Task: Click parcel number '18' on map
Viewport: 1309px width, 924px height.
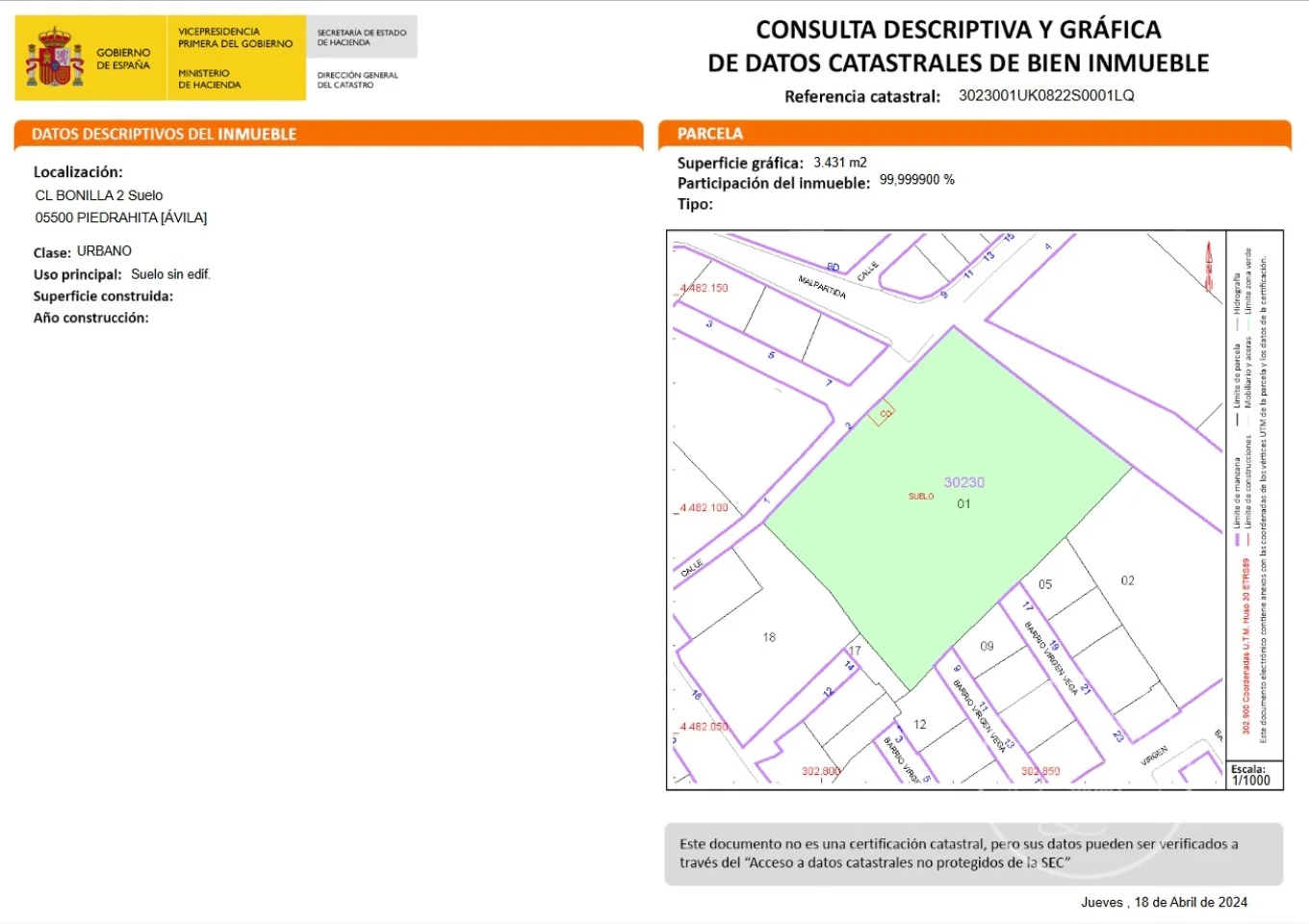Action: click(769, 637)
